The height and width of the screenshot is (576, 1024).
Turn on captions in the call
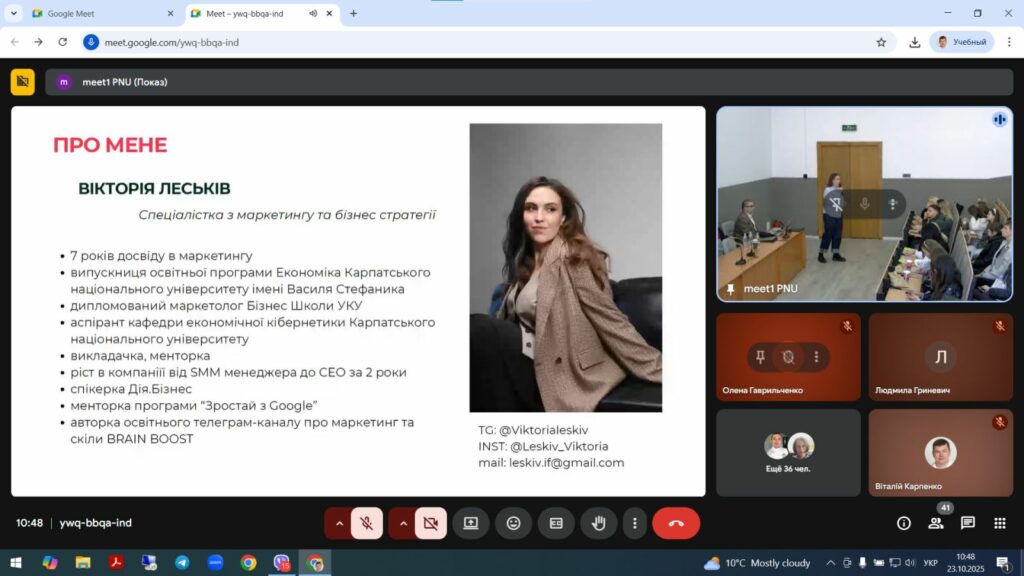click(x=556, y=523)
